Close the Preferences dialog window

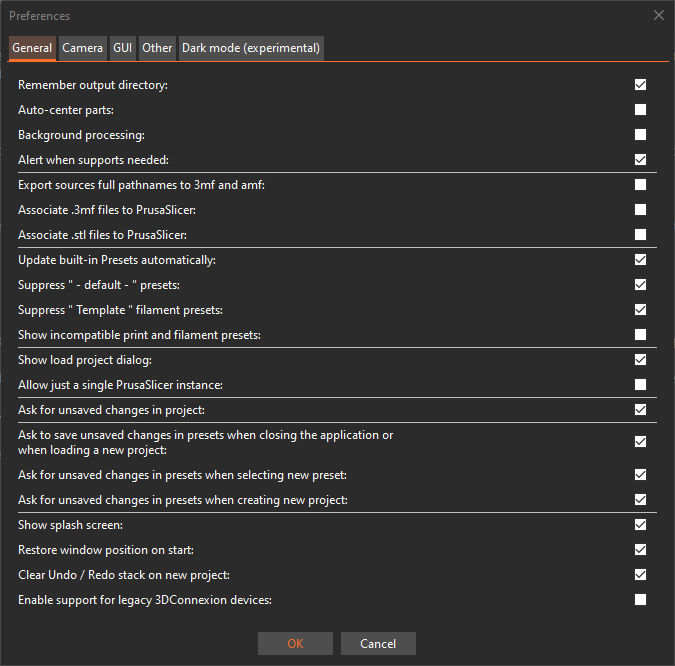pyautogui.click(x=659, y=15)
